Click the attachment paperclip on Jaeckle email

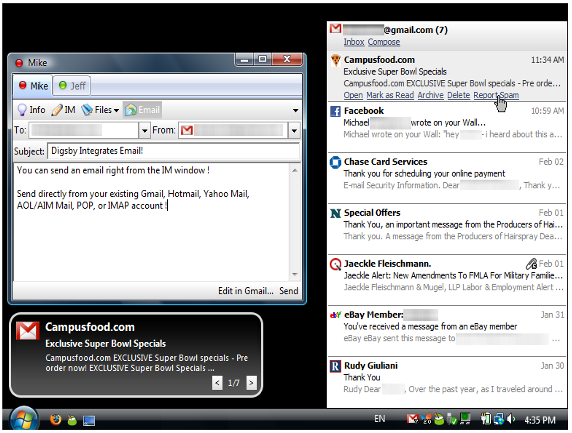click(531, 263)
